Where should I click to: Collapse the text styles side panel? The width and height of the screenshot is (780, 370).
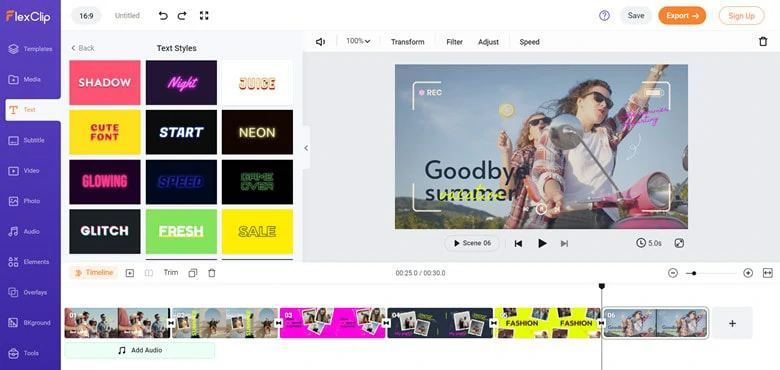click(x=306, y=148)
